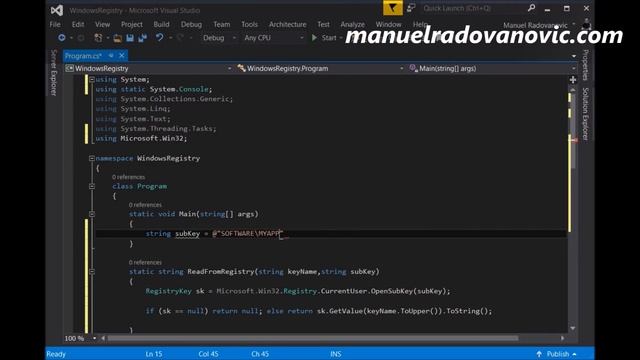640x360 pixels.
Task: Click the Publish button in status bar
Action: (557, 354)
